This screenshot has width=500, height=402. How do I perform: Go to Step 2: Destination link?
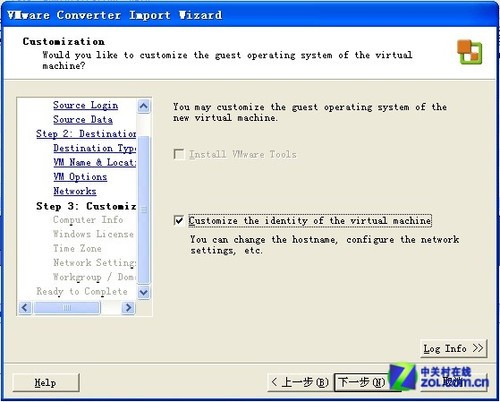pyautogui.click(x=86, y=134)
